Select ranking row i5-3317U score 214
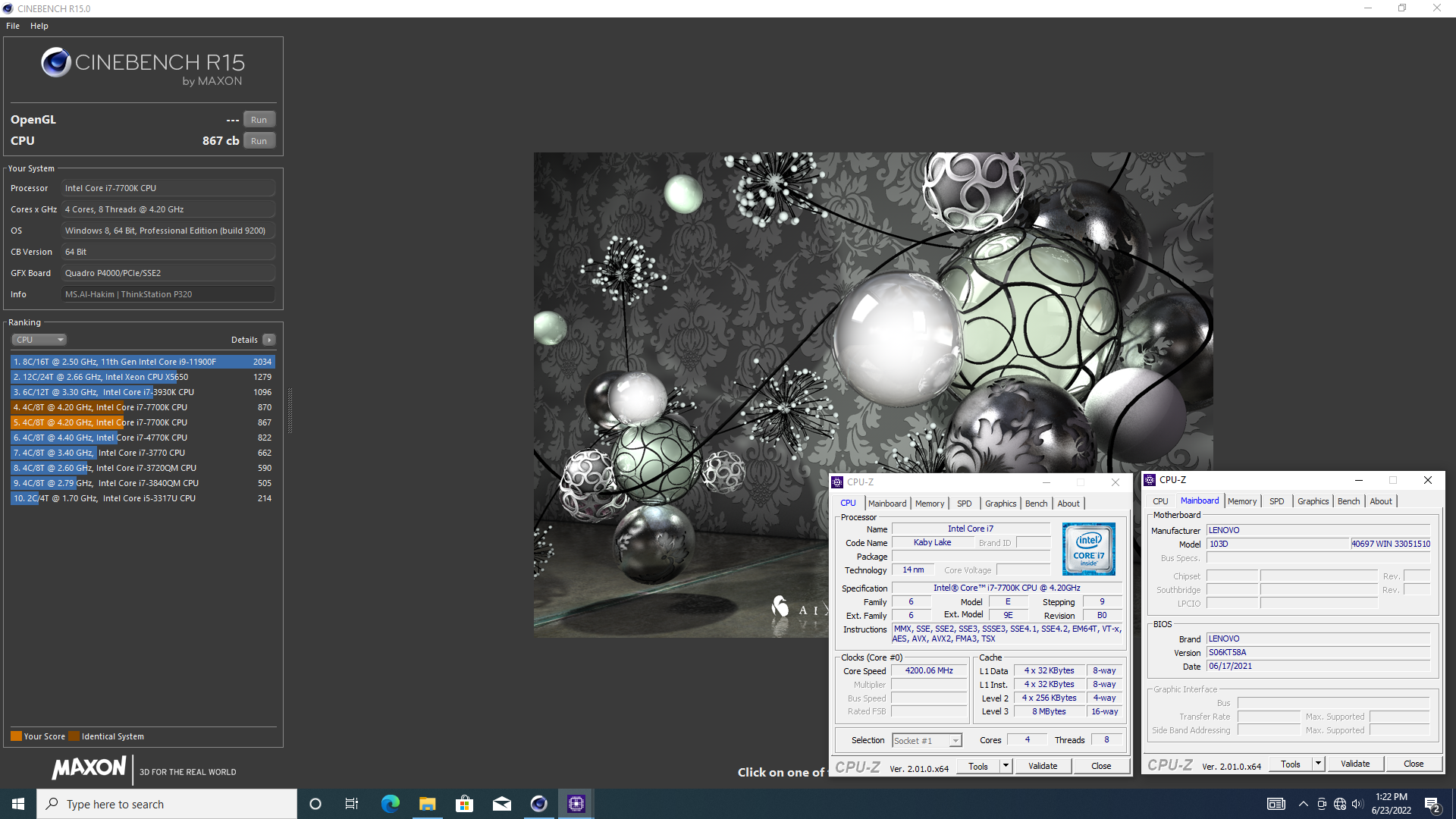The width and height of the screenshot is (1456, 819). (x=143, y=498)
